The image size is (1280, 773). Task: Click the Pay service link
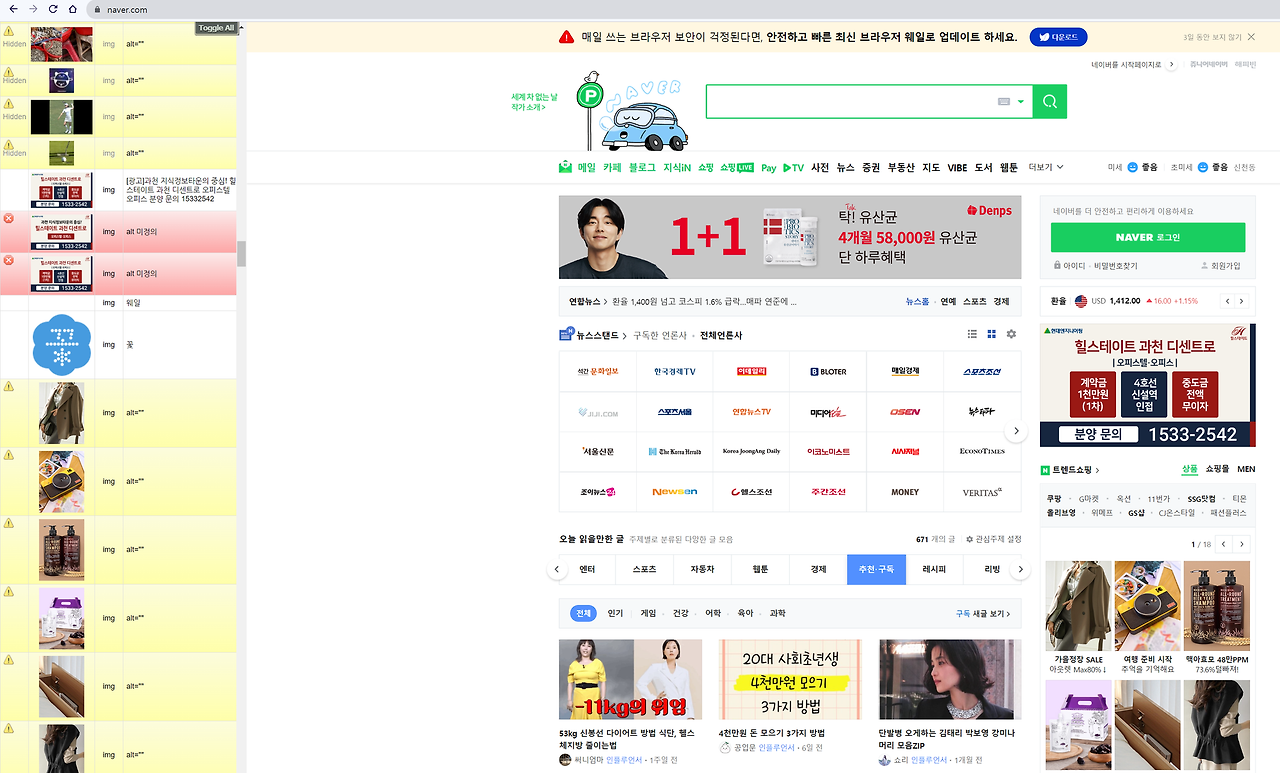768,168
